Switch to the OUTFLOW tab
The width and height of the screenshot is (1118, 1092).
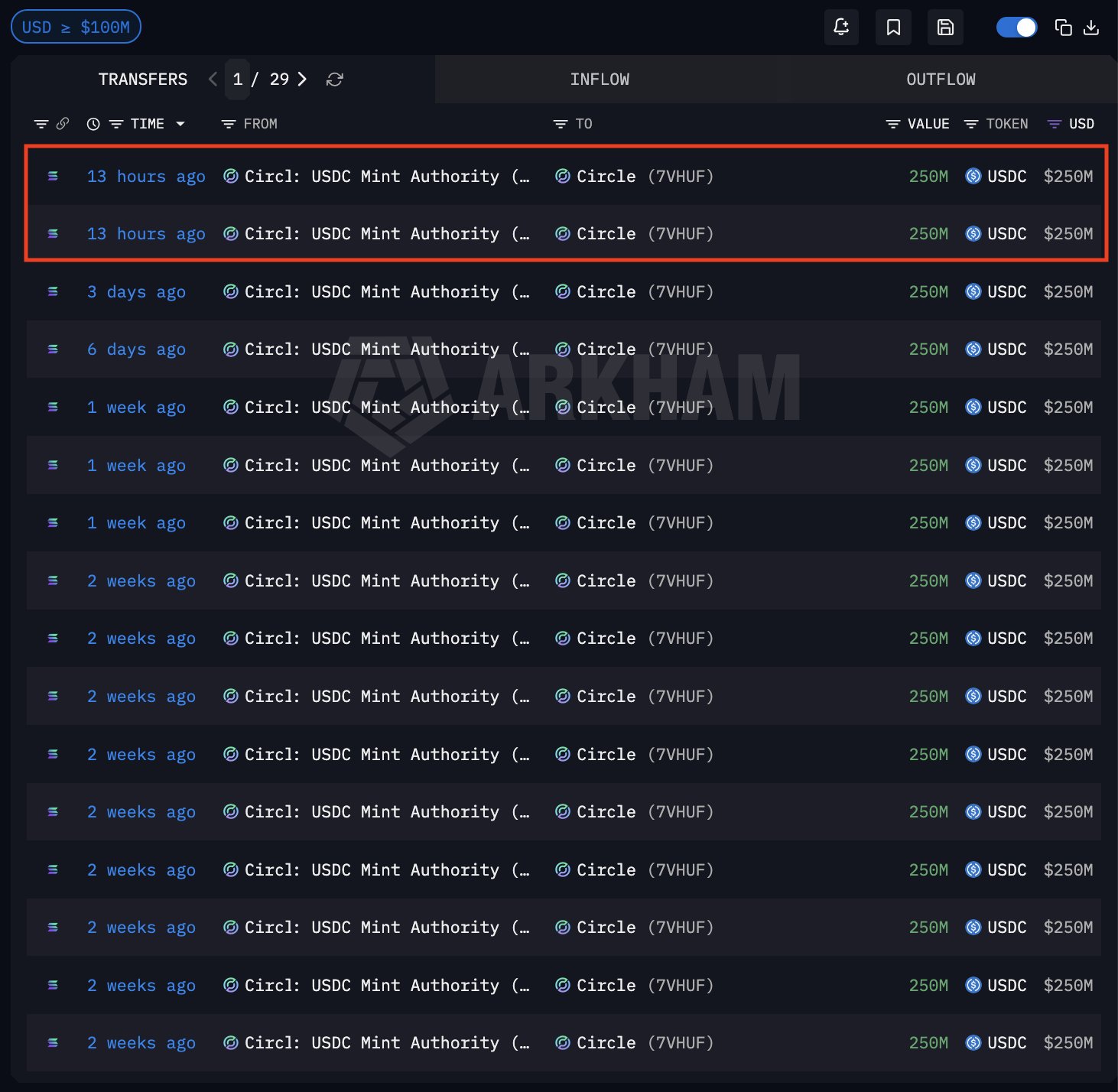(x=941, y=80)
